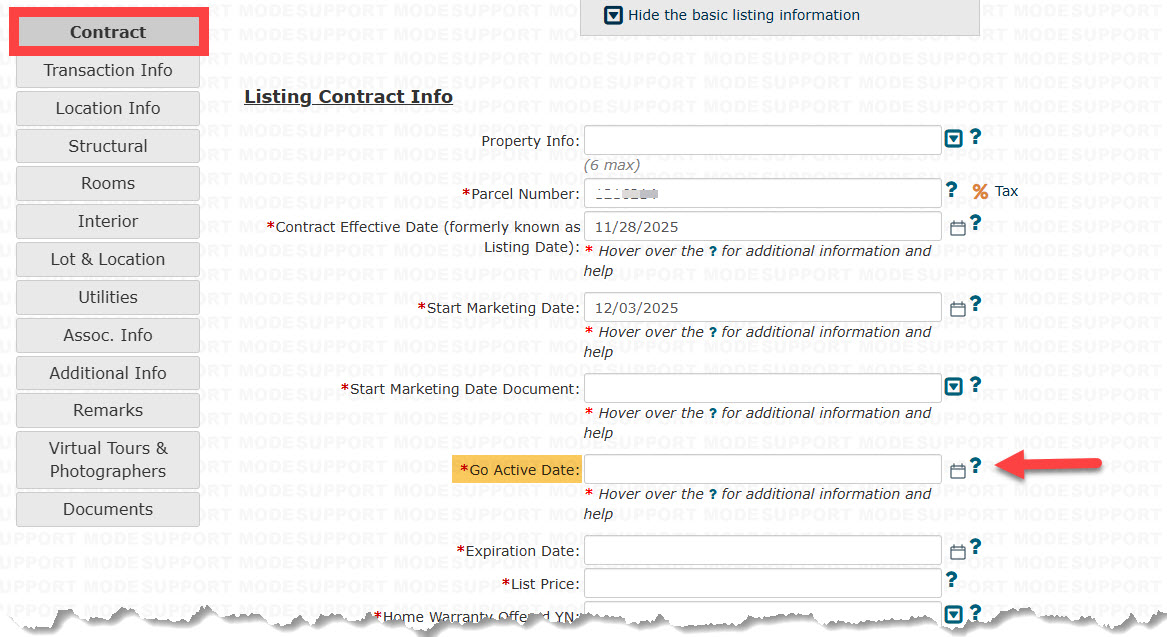Expand Start Marketing Date Document dropdown arrow

click(x=953, y=386)
